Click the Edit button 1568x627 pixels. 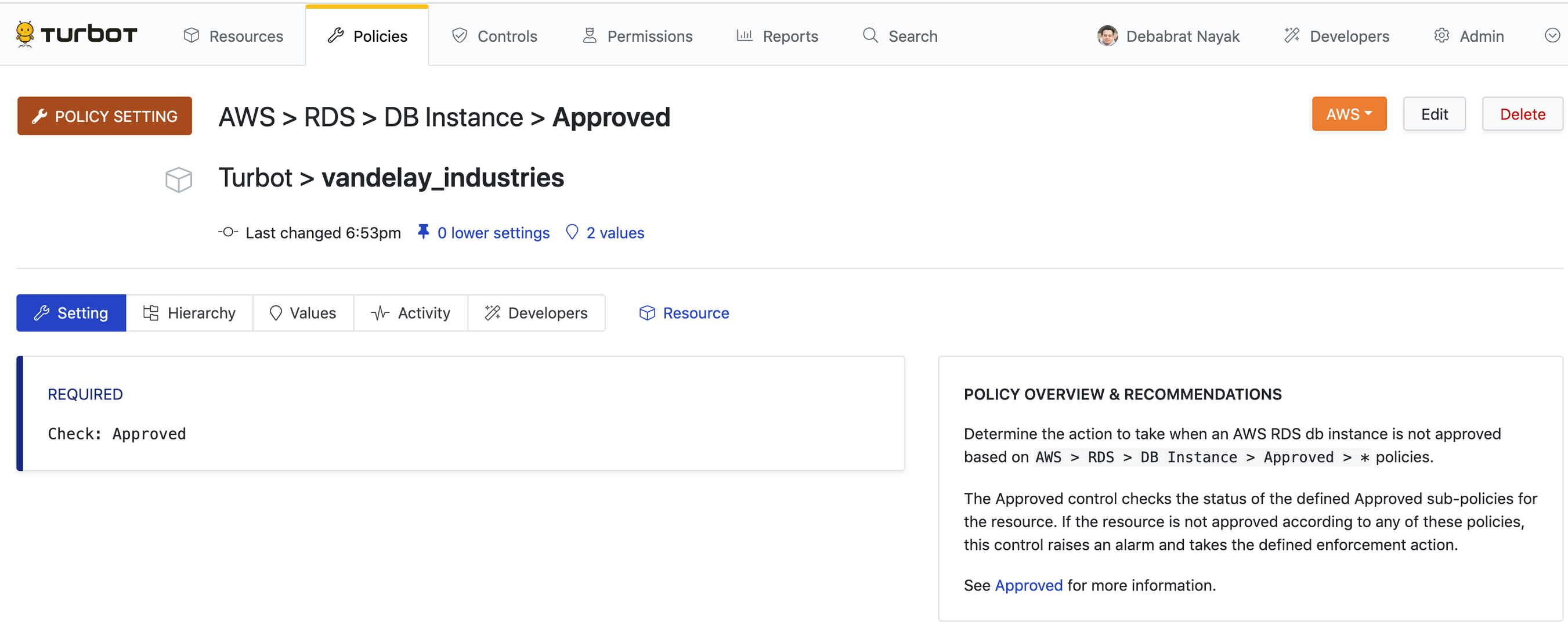(x=1434, y=114)
